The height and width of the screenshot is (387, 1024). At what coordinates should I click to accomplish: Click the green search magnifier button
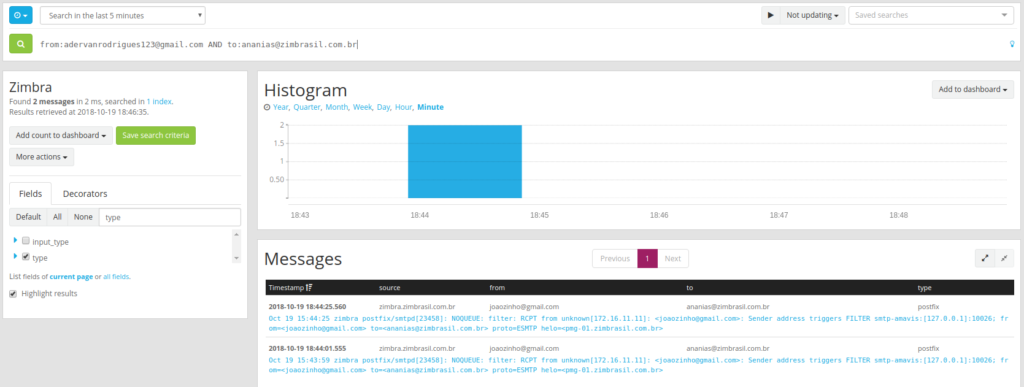[x=21, y=44]
